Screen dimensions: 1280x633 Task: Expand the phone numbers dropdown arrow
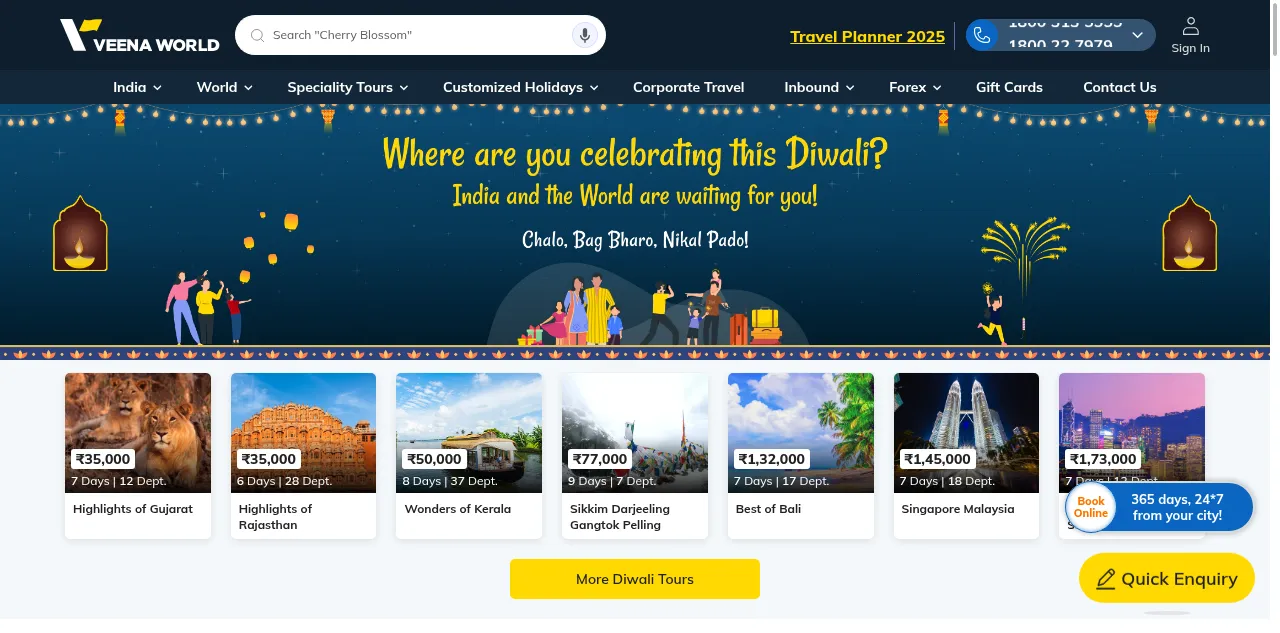[x=1137, y=35]
